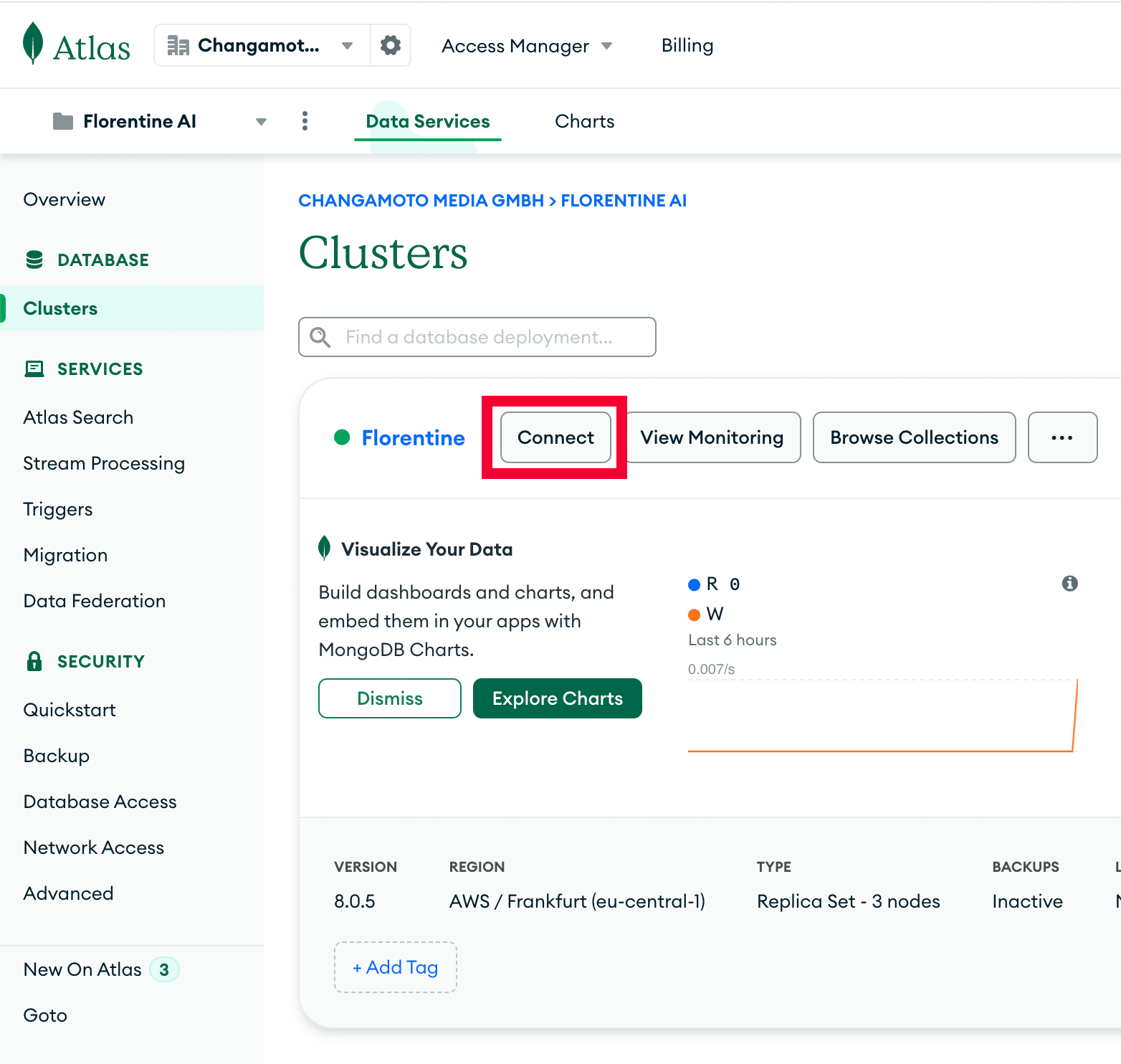This screenshot has height=1064, width=1121.
Task: Click the Replica Set - 3 nodes text
Action: [849, 901]
